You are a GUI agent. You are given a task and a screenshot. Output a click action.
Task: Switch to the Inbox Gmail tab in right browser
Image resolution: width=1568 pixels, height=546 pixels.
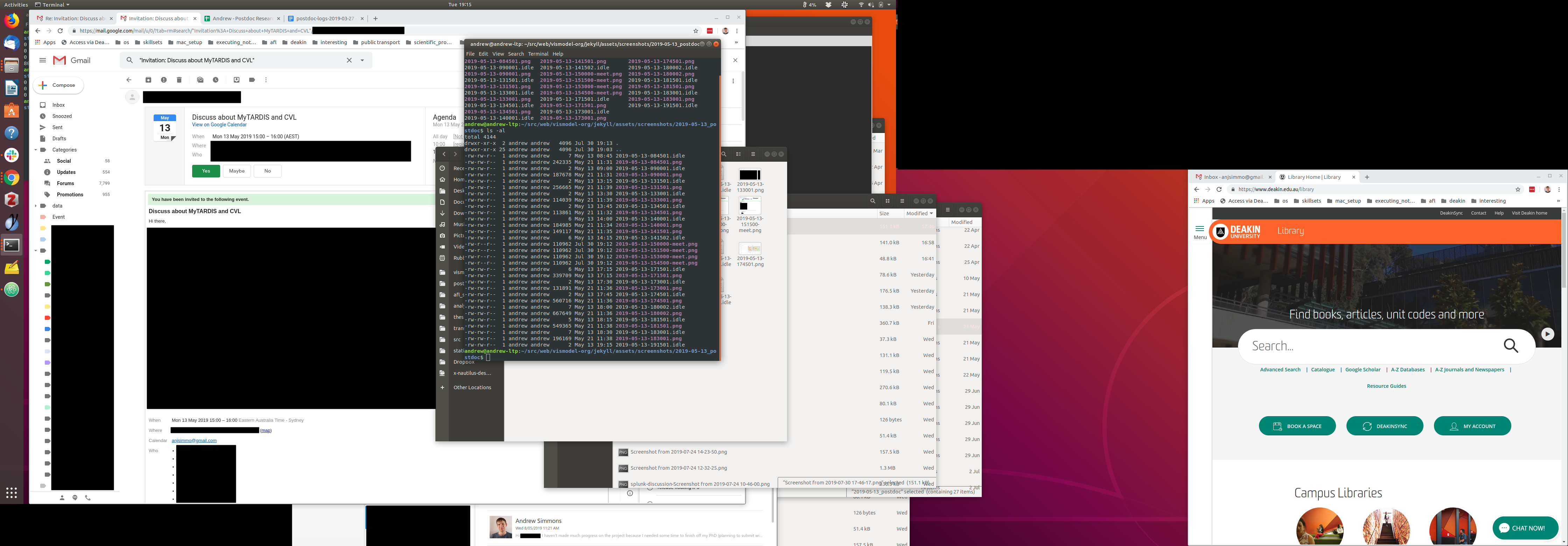click(1230, 177)
